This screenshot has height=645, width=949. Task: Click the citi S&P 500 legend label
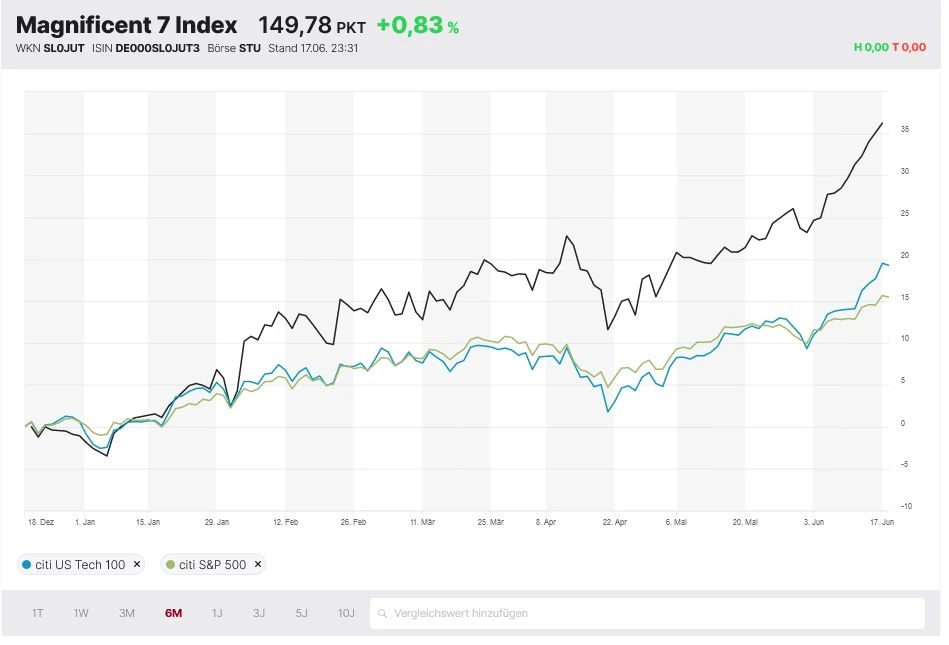(212, 565)
